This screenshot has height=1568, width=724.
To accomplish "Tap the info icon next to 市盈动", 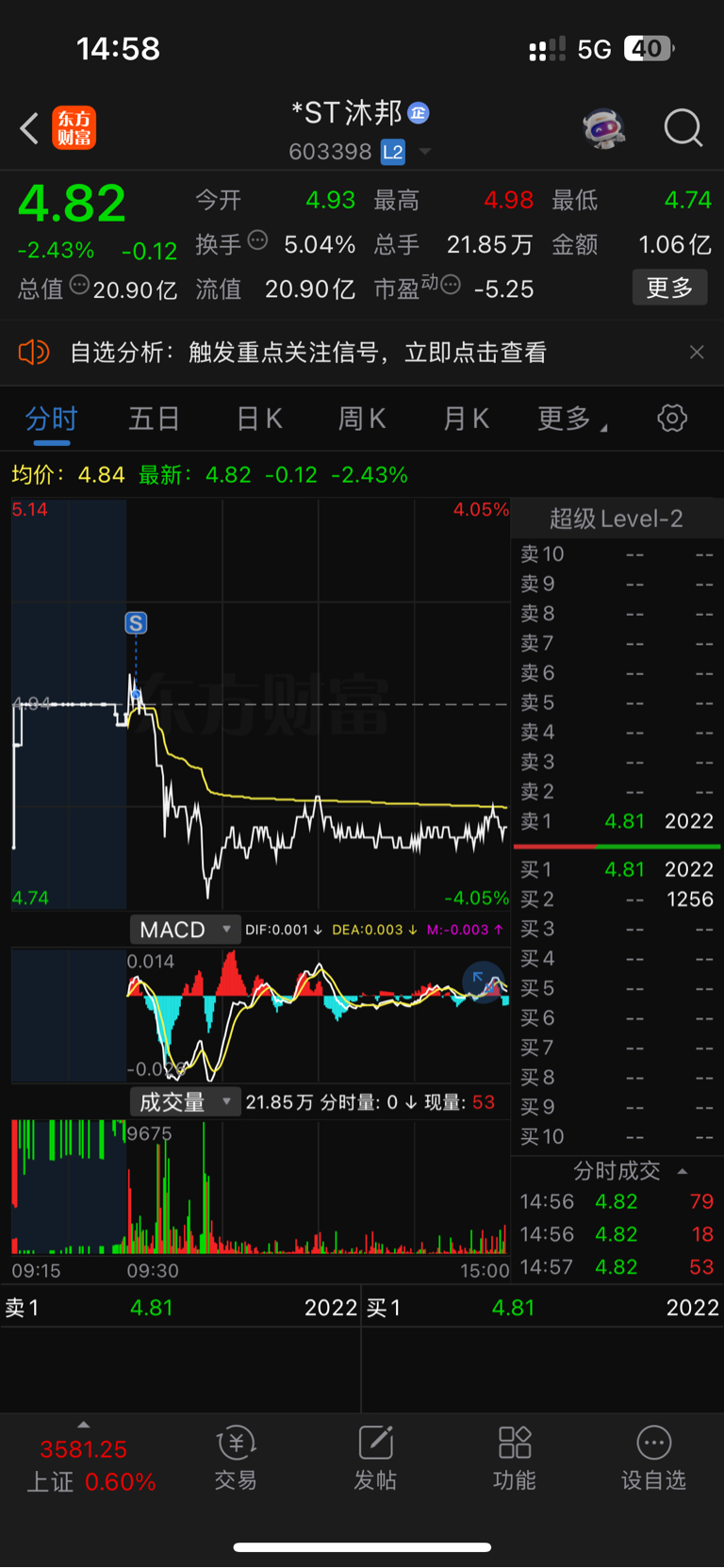I will coord(451,285).
